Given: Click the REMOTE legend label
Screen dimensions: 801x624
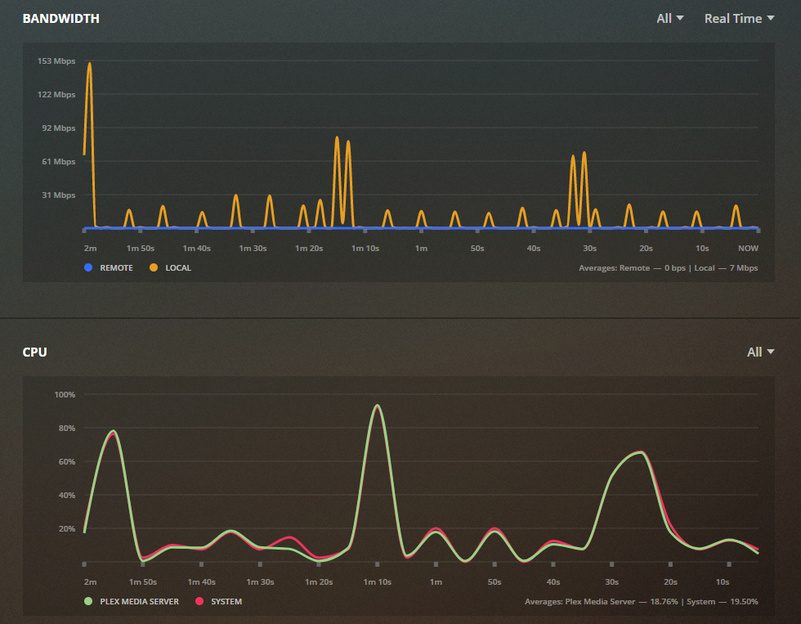Looking at the screenshot, I should click(x=116, y=268).
